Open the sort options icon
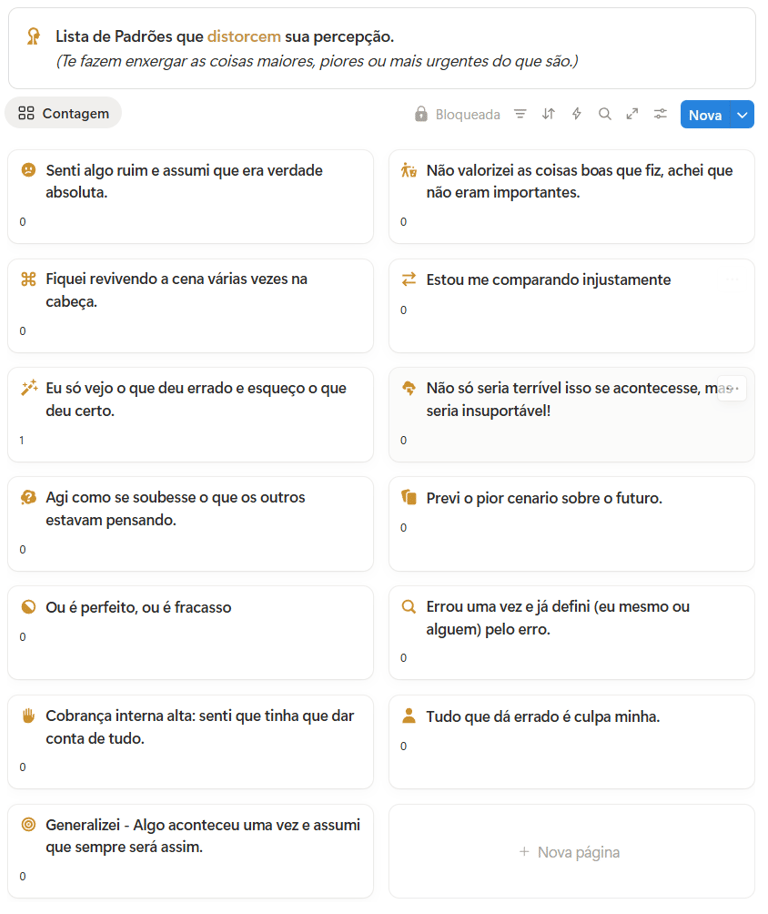This screenshot has height=914, width=768. [548, 114]
